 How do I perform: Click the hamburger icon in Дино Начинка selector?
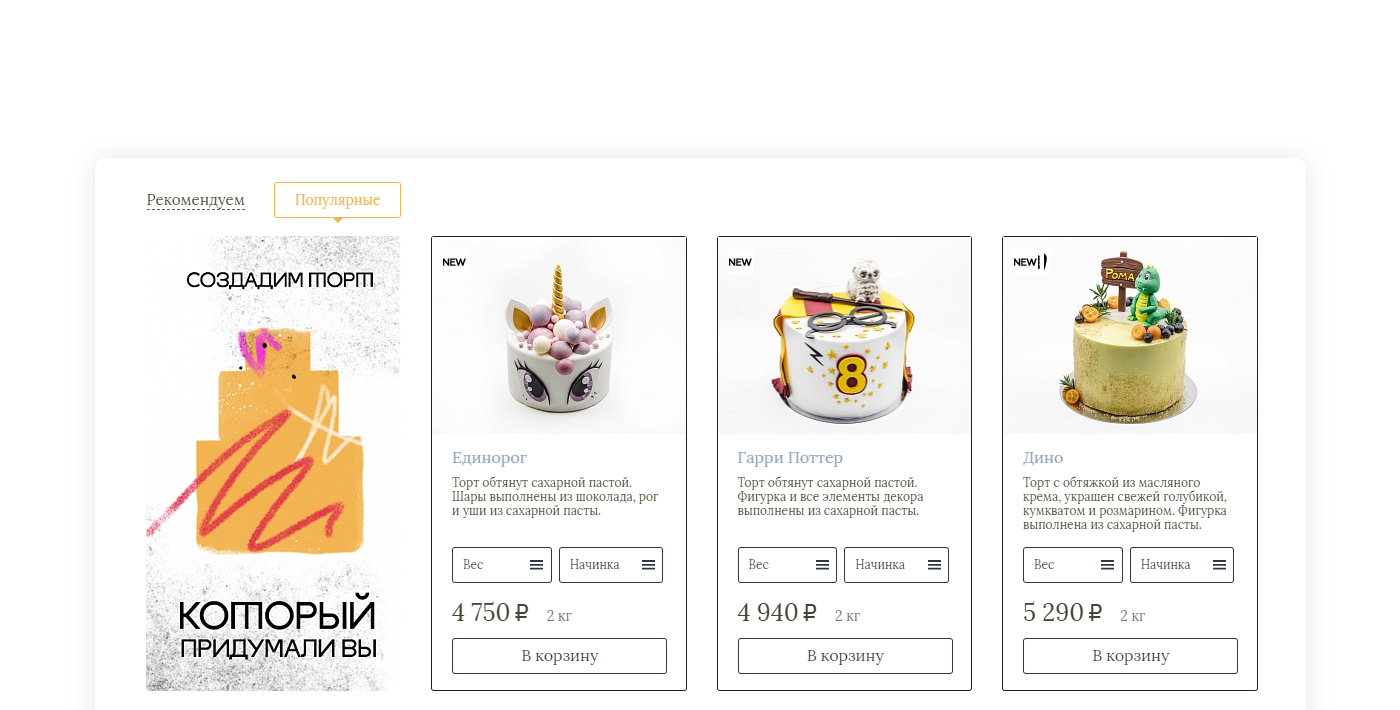coord(1219,565)
